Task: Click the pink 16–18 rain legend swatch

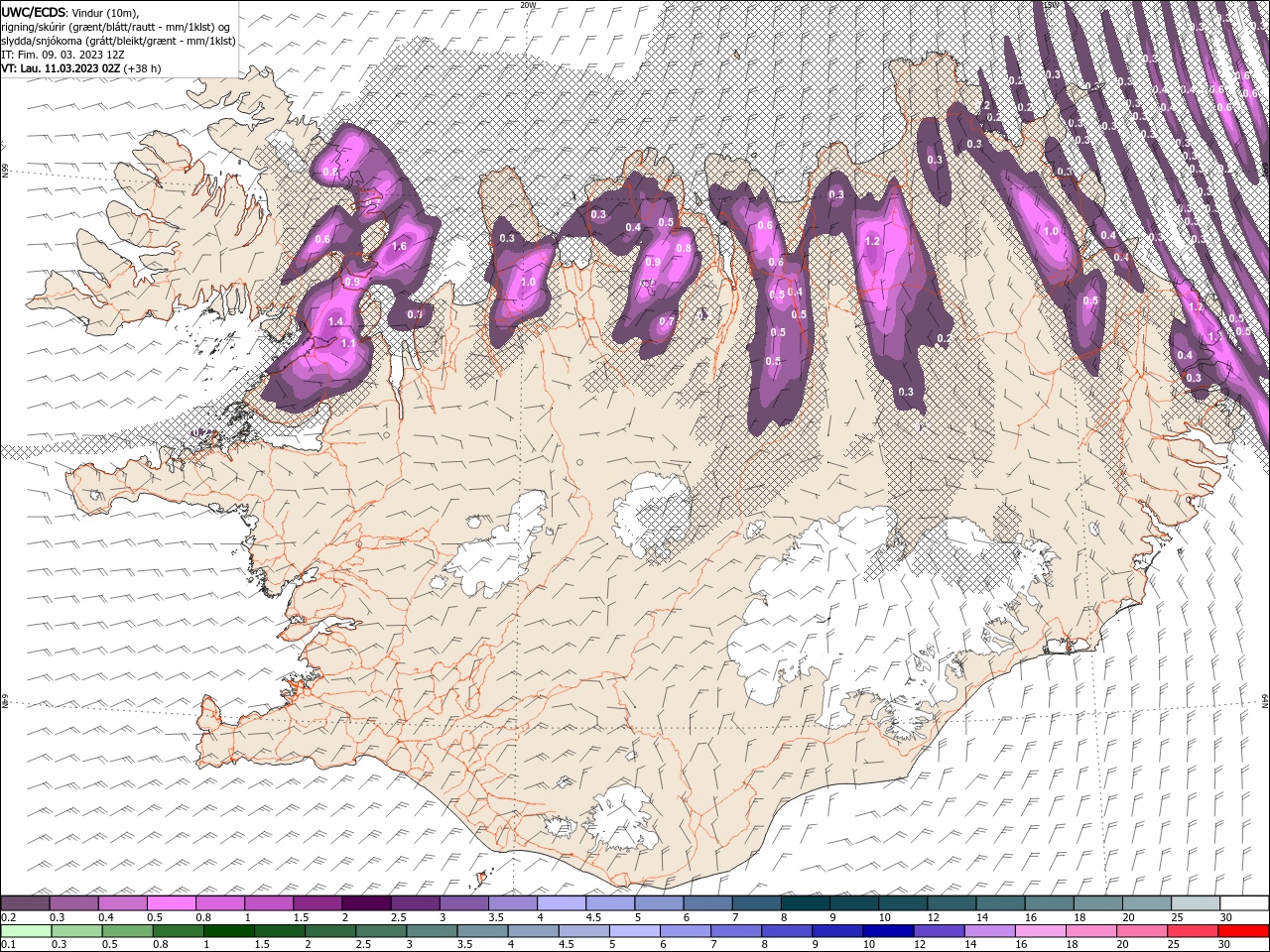Action: point(1040,931)
